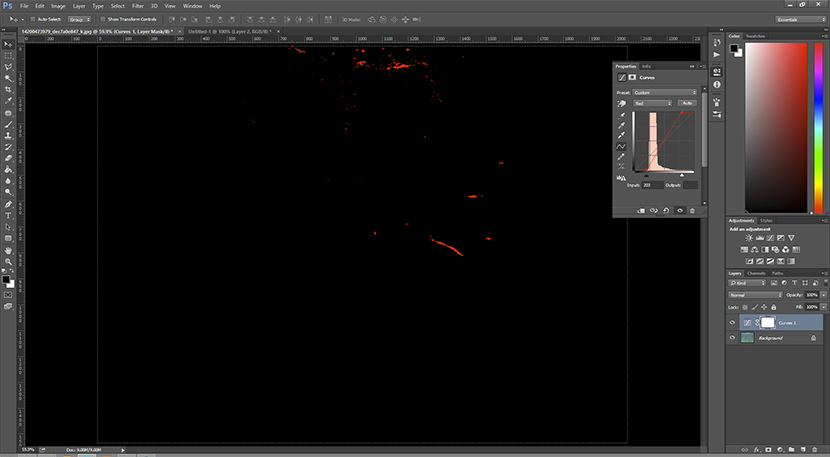Click the Auto button in Curves
This screenshot has height=457, width=830.
pos(687,103)
